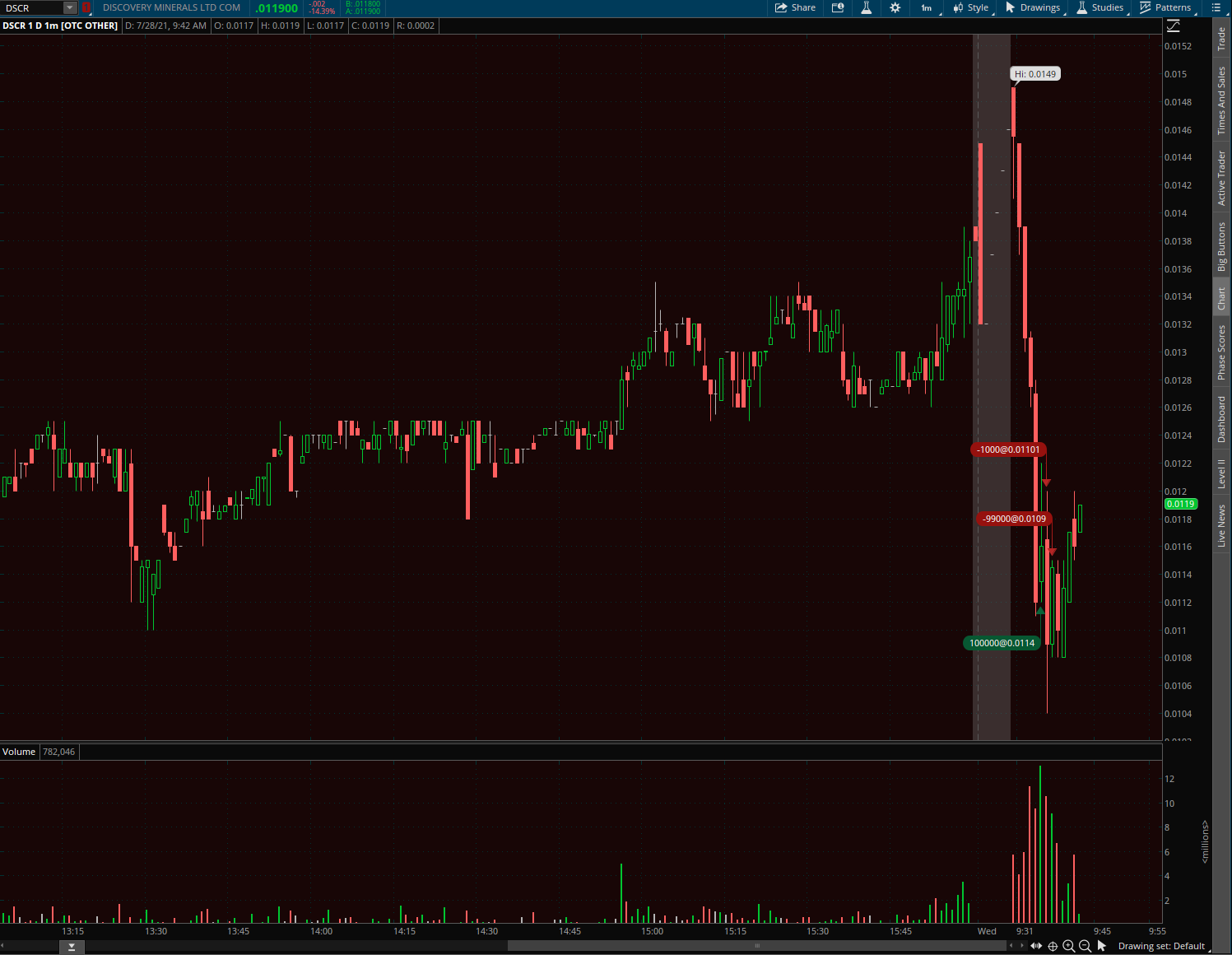
Task: Click the scrollbar left arrow
Action: coord(1011,946)
